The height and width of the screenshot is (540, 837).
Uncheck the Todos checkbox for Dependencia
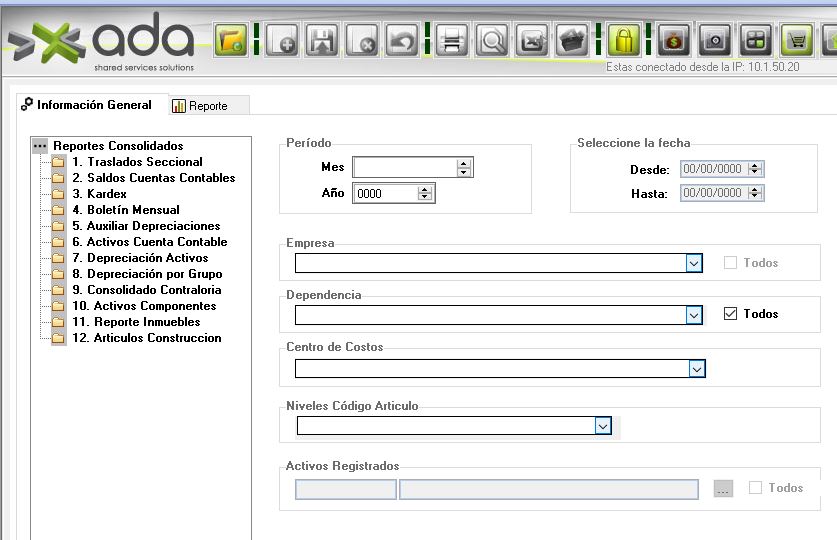[x=730, y=314]
